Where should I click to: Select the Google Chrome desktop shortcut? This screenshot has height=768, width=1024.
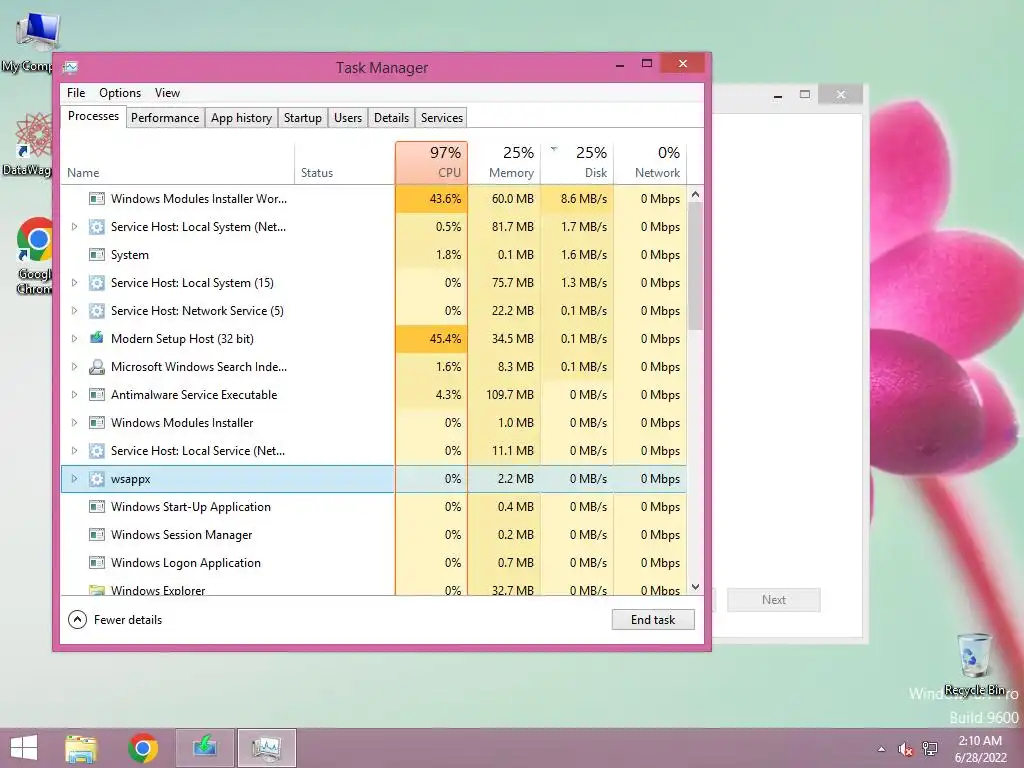pos(35,256)
